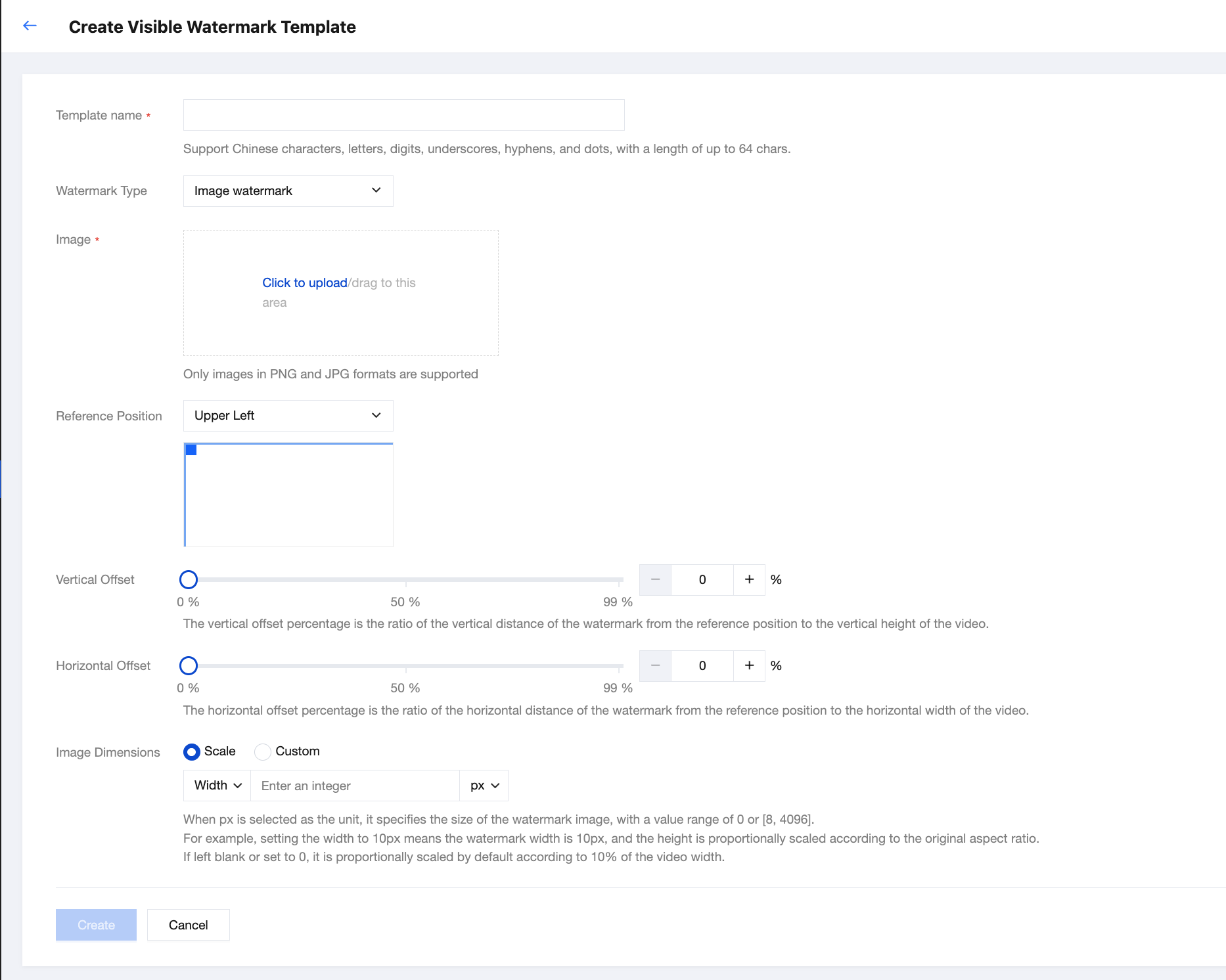Click the blue watermark position square
1226x980 pixels.
click(x=191, y=450)
